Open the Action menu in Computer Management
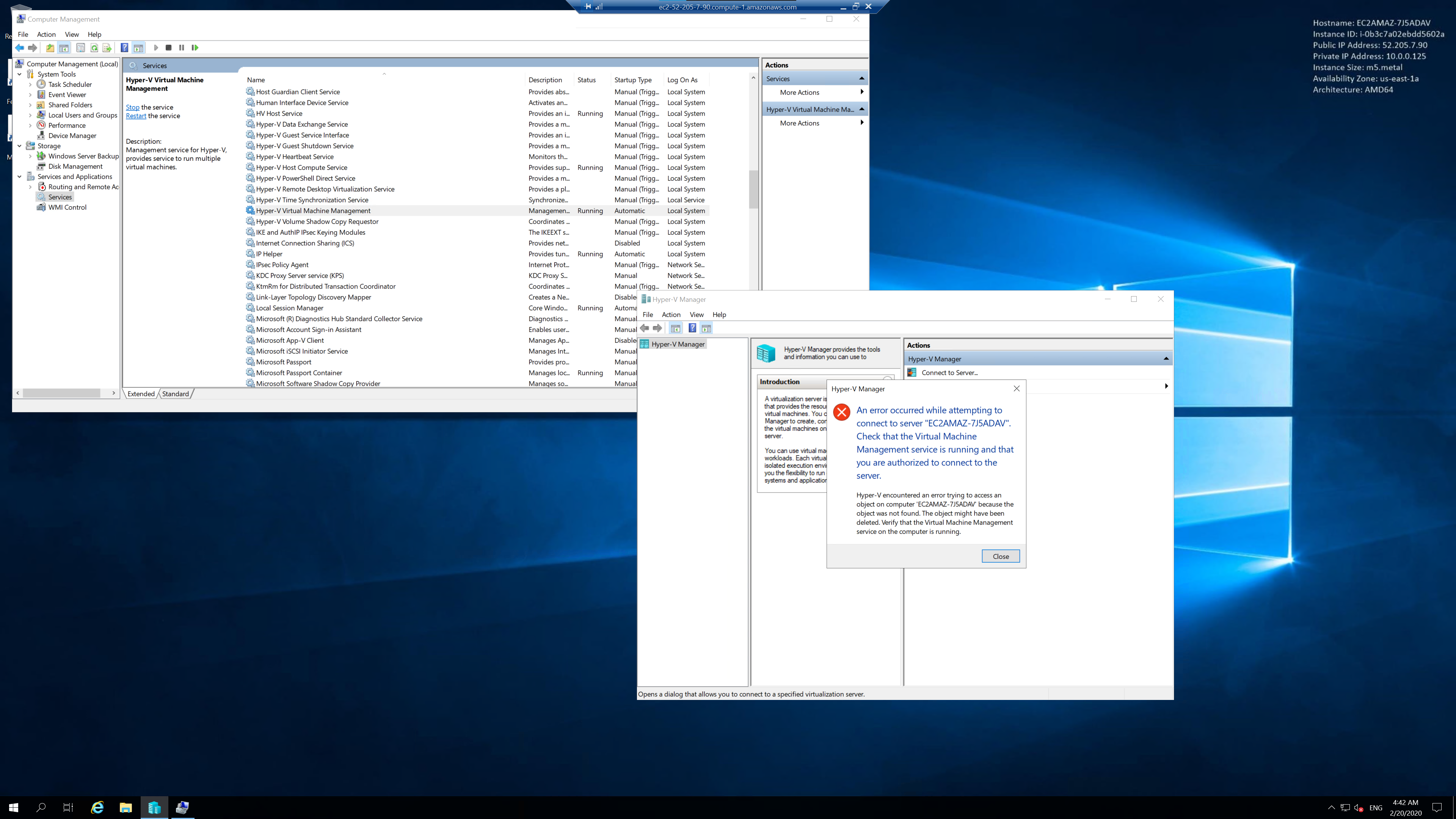 click(46, 35)
